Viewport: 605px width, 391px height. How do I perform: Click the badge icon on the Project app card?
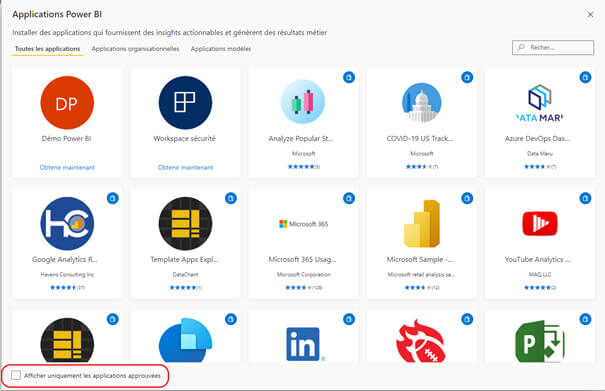[x=585, y=319]
